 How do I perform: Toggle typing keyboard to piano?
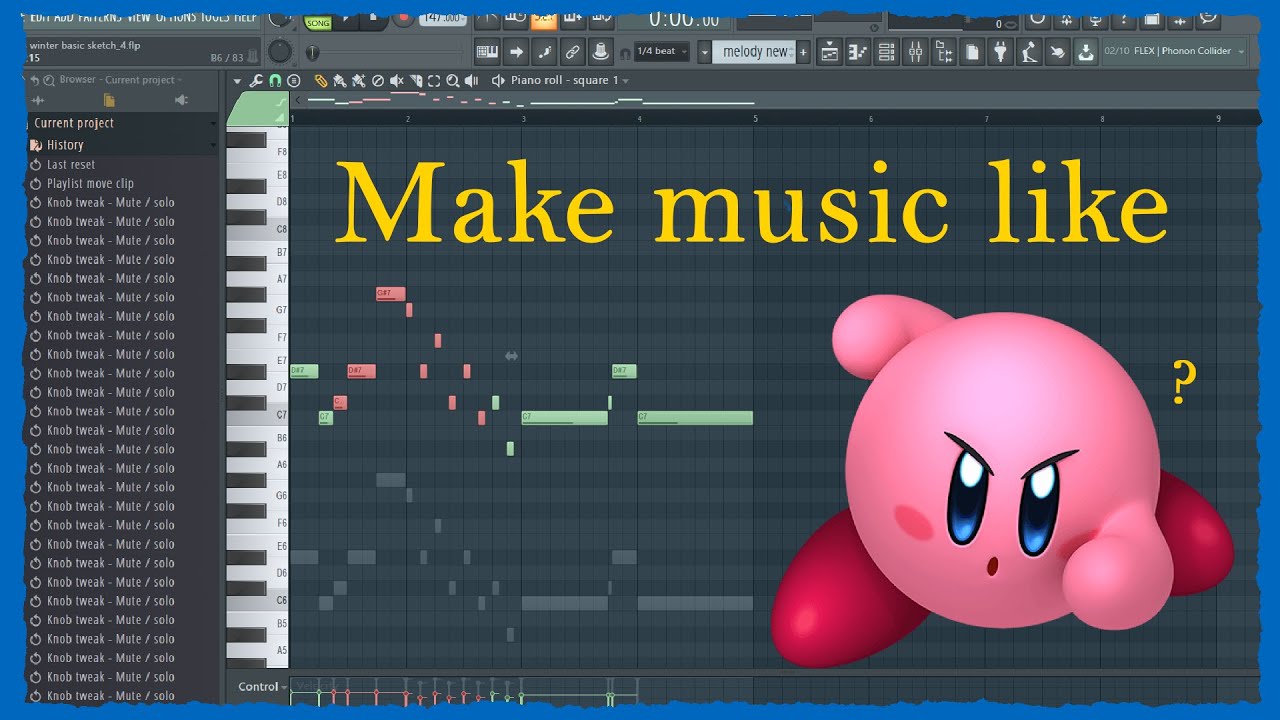487,52
